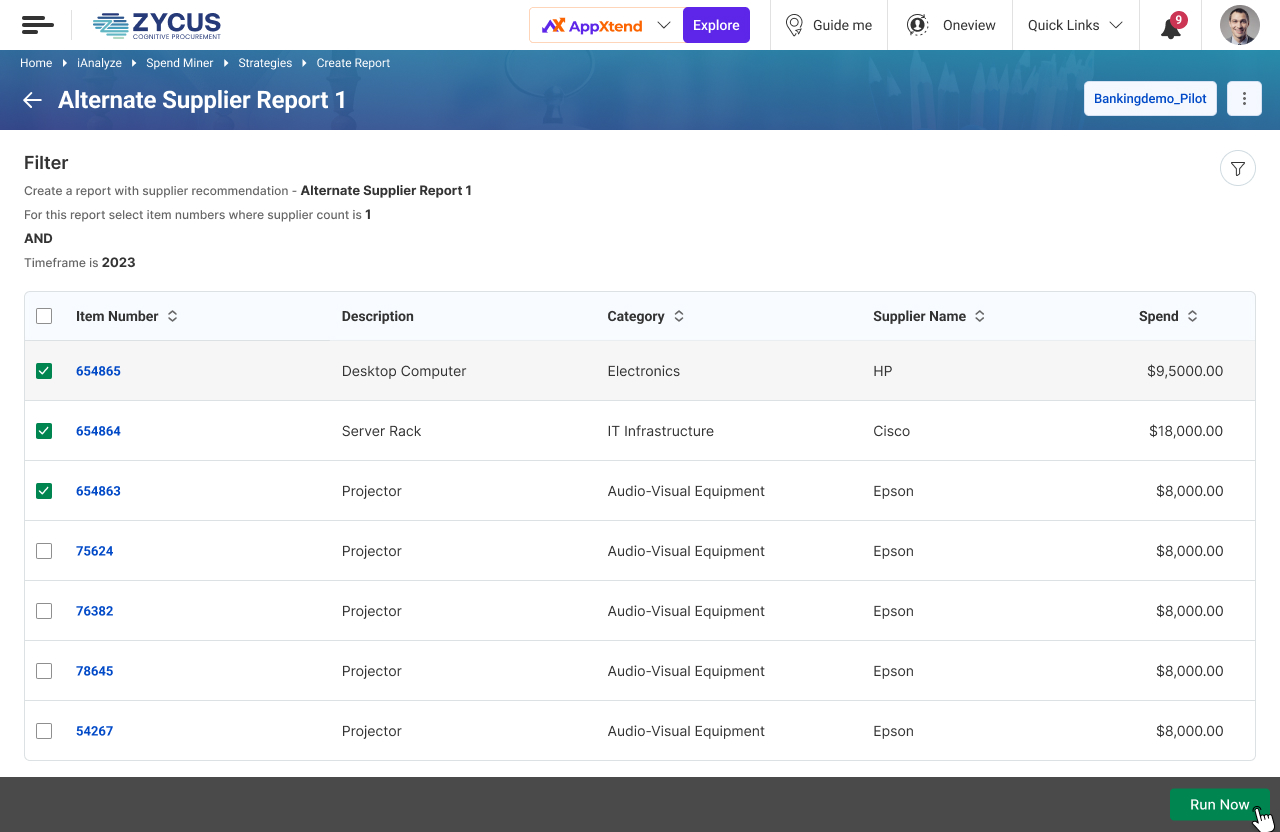1280x832 pixels.
Task: Open the hamburger navigation menu
Action: [37, 25]
